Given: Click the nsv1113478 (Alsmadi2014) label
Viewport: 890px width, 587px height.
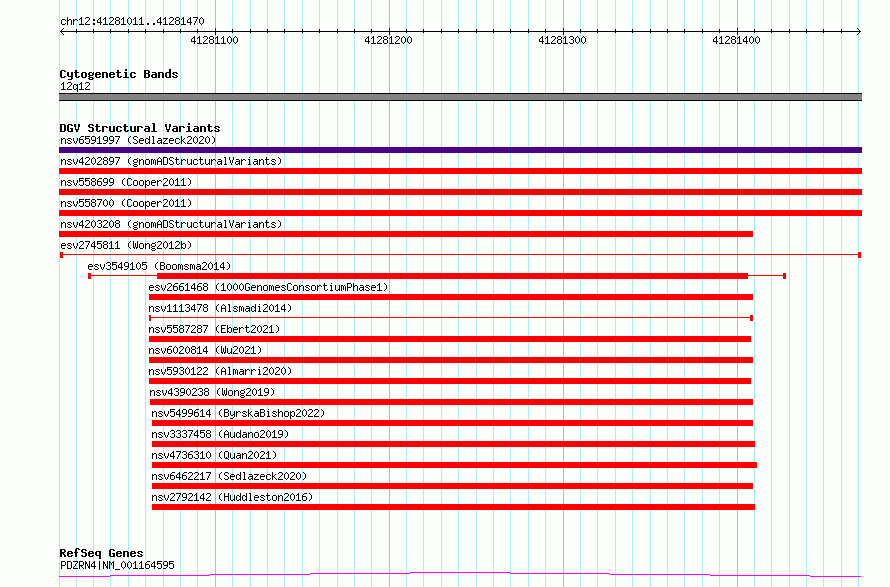Looking at the screenshot, I should (220, 308).
